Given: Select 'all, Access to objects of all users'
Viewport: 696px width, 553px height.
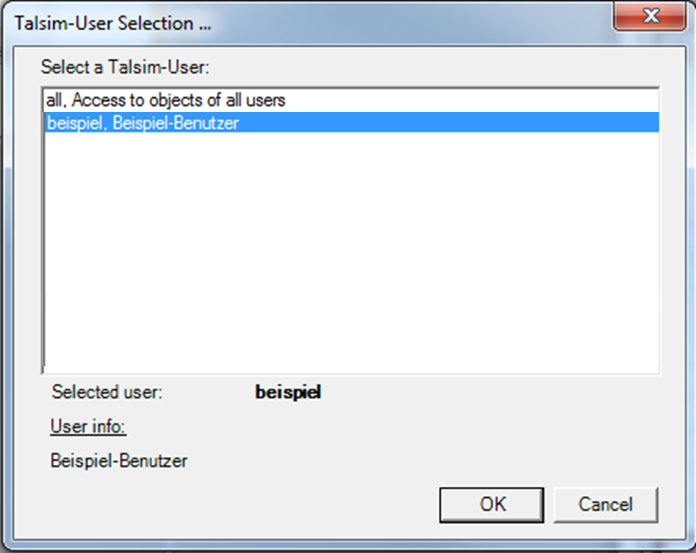Looking at the screenshot, I should pos(166,101).
